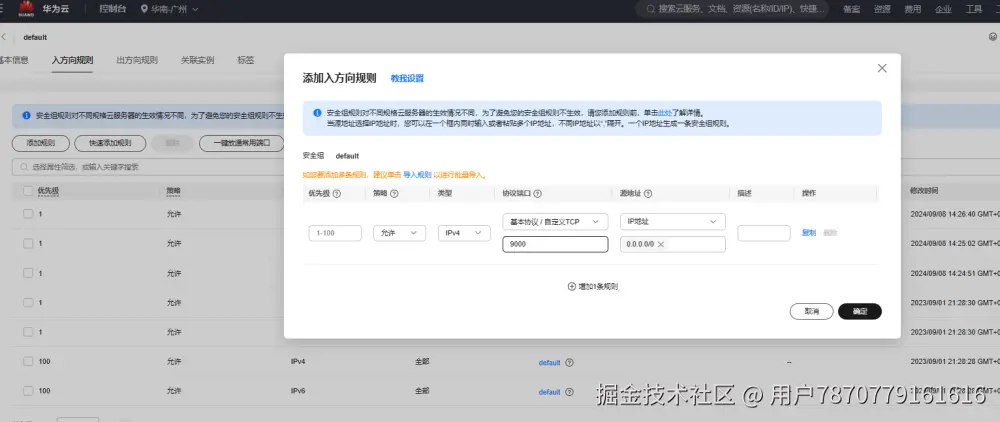The image size is (1000, 422).
Task: Open the 费用 top menu item
Action: click(x=913, y=10)
